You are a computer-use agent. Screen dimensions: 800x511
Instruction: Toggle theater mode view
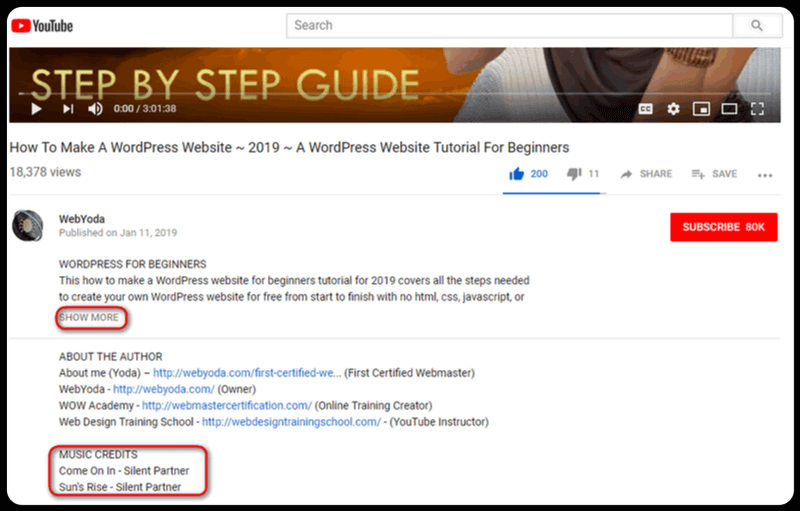(x=730, y=108)
